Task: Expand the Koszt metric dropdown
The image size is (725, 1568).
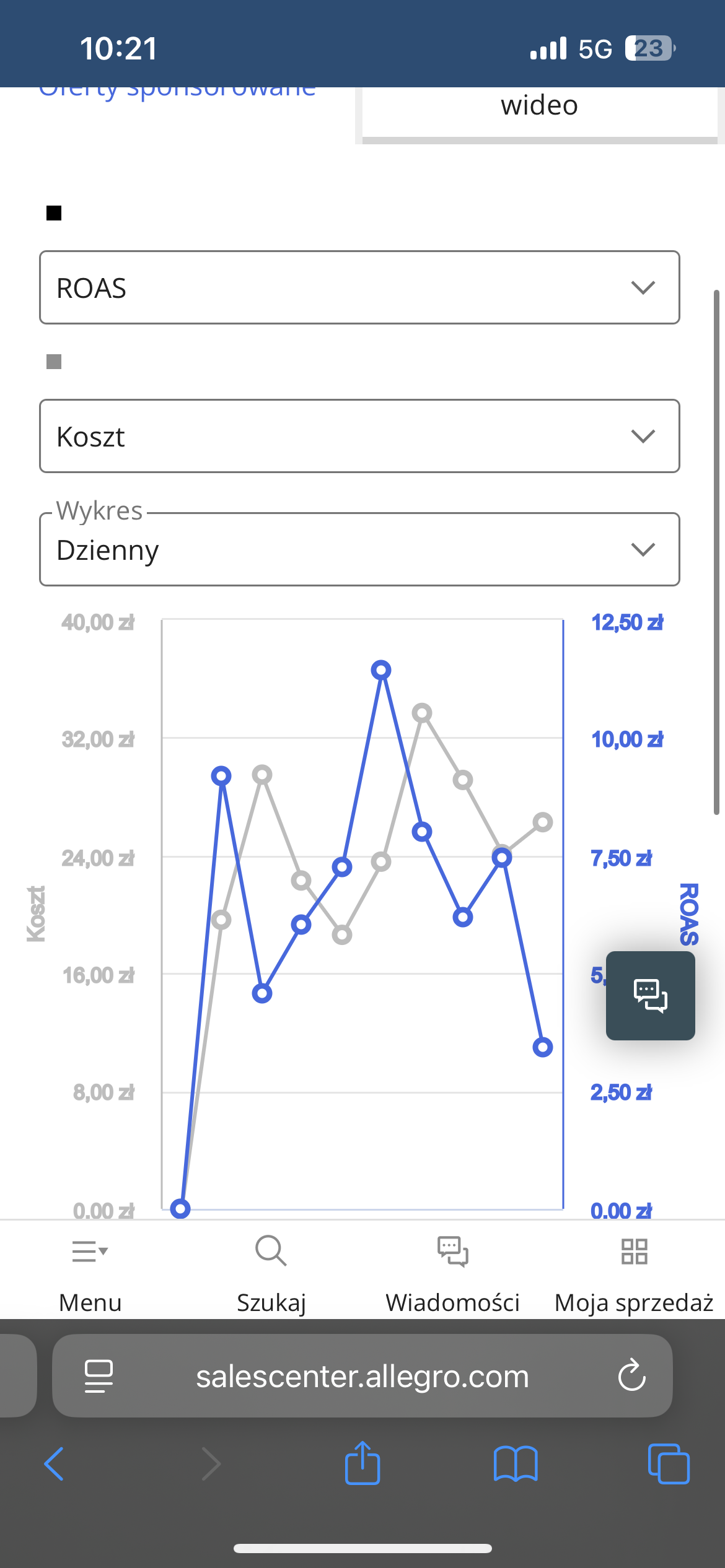Action: tap(359, 436)
